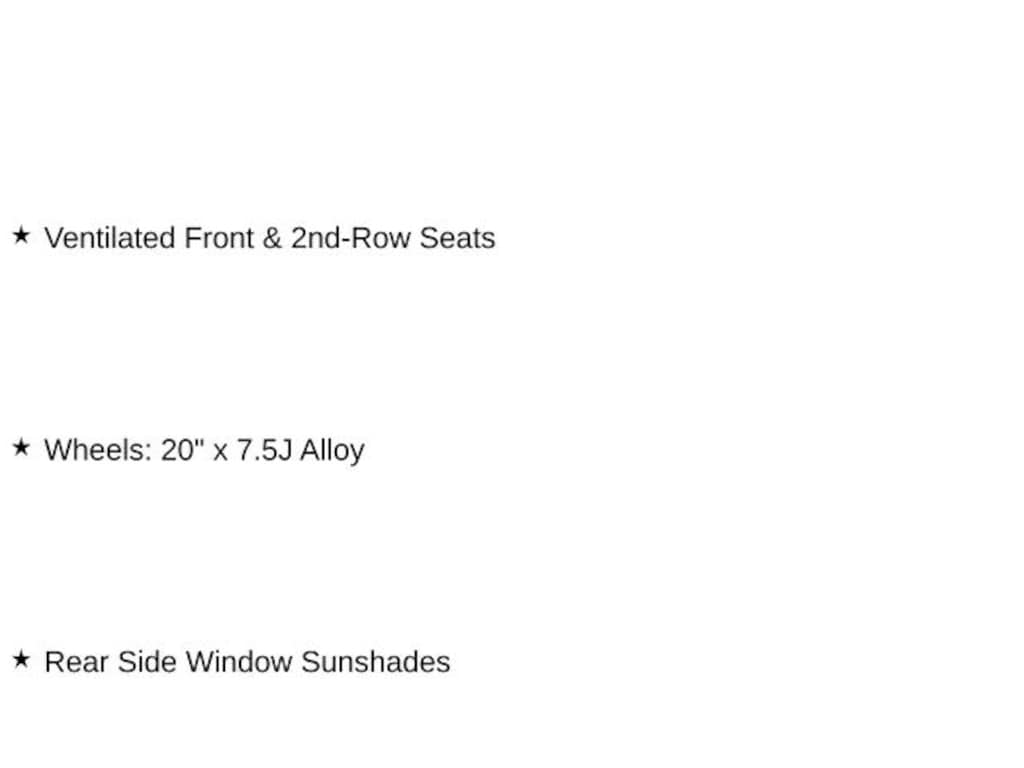Click the word "Rear" in the sunshades line
This screenshot has width=1024, height=768.
76,662
